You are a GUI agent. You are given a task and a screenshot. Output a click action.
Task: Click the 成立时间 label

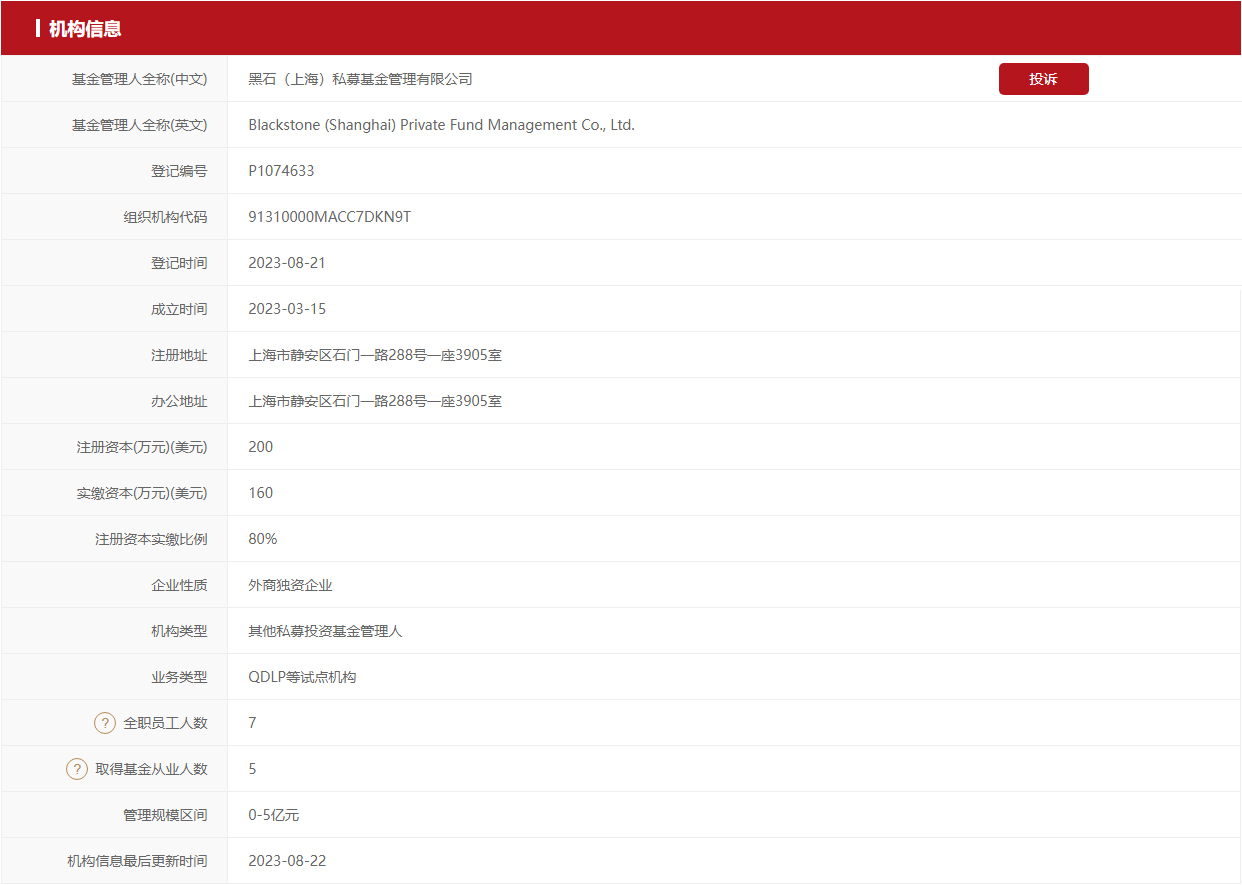click(180, 309)
